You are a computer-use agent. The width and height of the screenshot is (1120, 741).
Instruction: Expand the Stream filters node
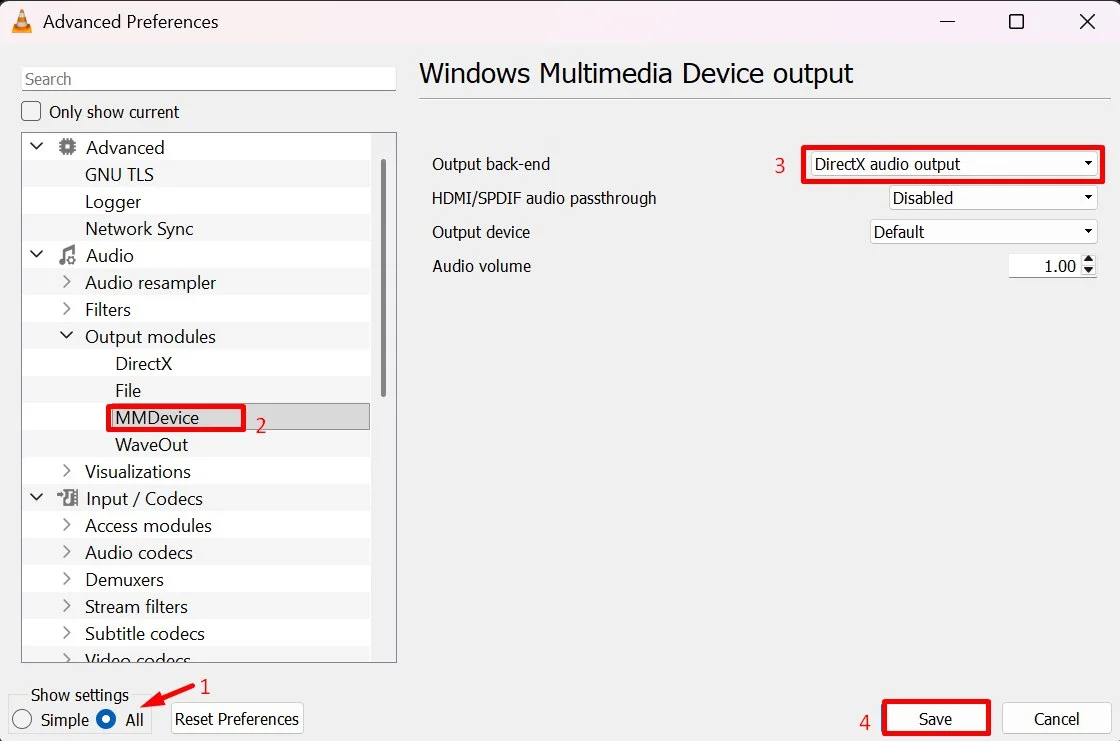pyautogui.click(x=66, y=606)
